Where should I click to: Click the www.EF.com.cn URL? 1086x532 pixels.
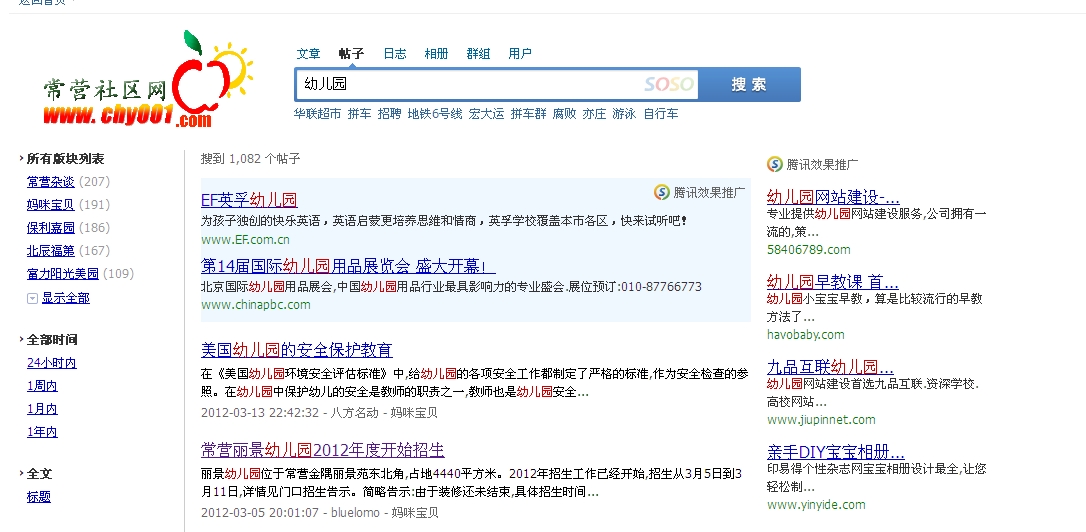pos(245,240)
